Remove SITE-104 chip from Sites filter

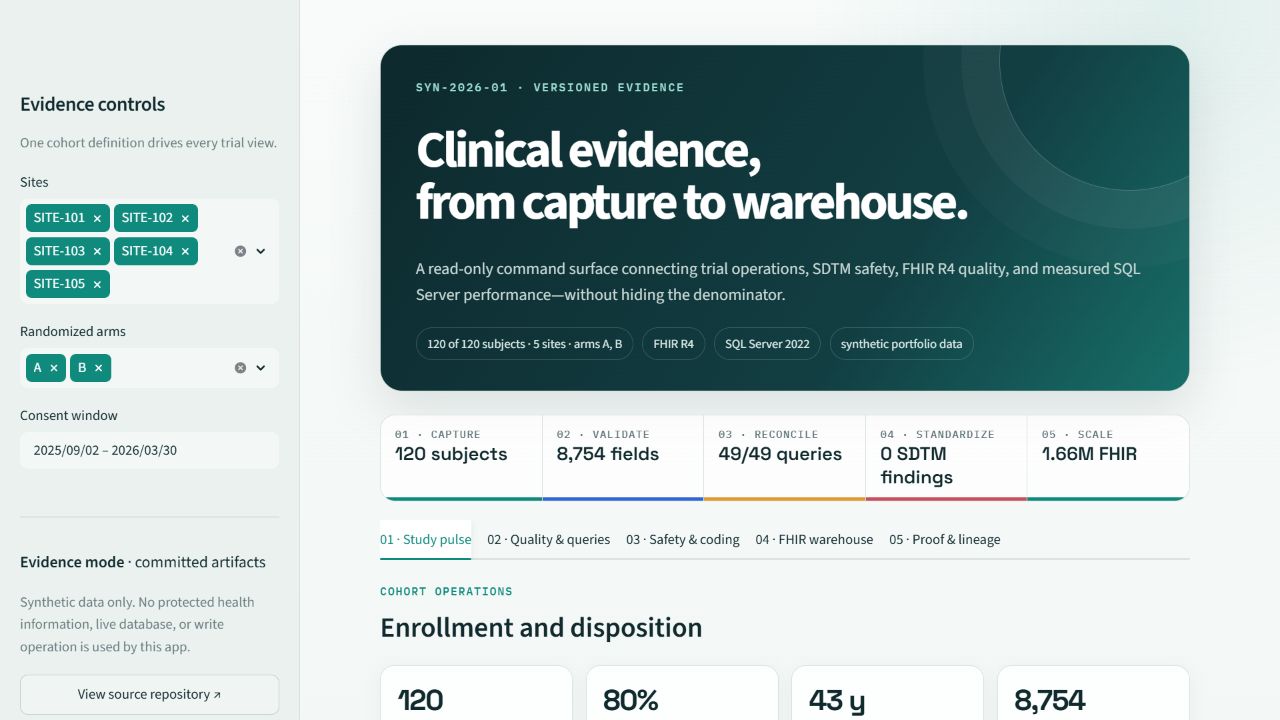185,251
